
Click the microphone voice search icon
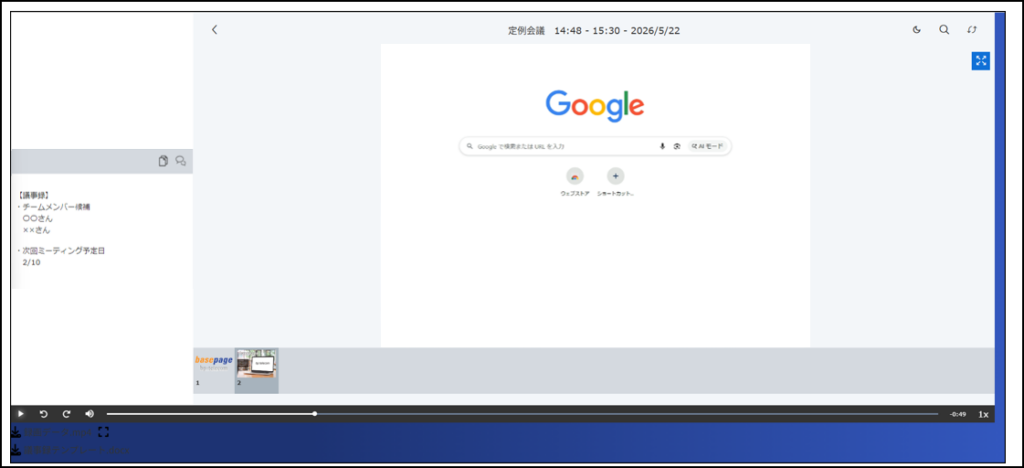[x=662, y=146]
